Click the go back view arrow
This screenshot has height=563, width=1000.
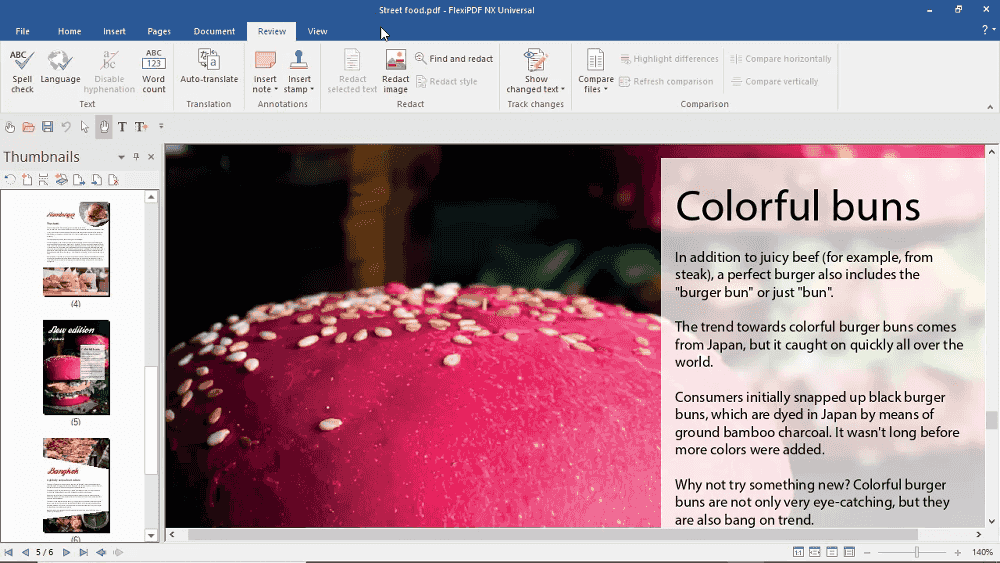pyautogui.click(x=101, y=552)
